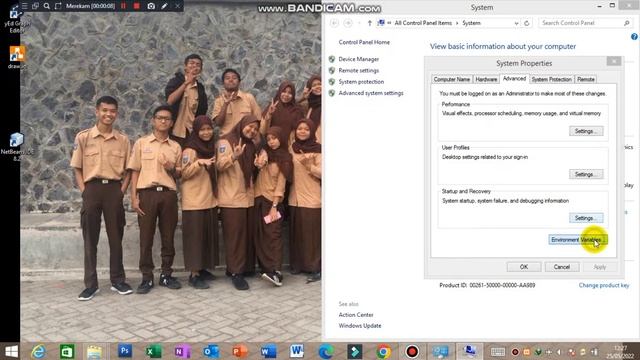The width and height of the screenshot is (640, 360).
Task: Open Action Center link
Action: [356, 315]
